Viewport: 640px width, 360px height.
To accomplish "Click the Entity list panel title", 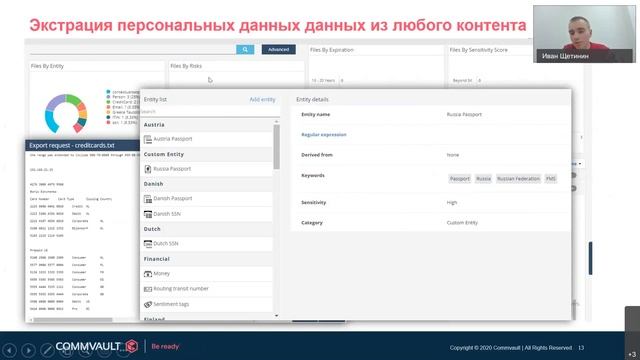I will (x=155, y=100).
